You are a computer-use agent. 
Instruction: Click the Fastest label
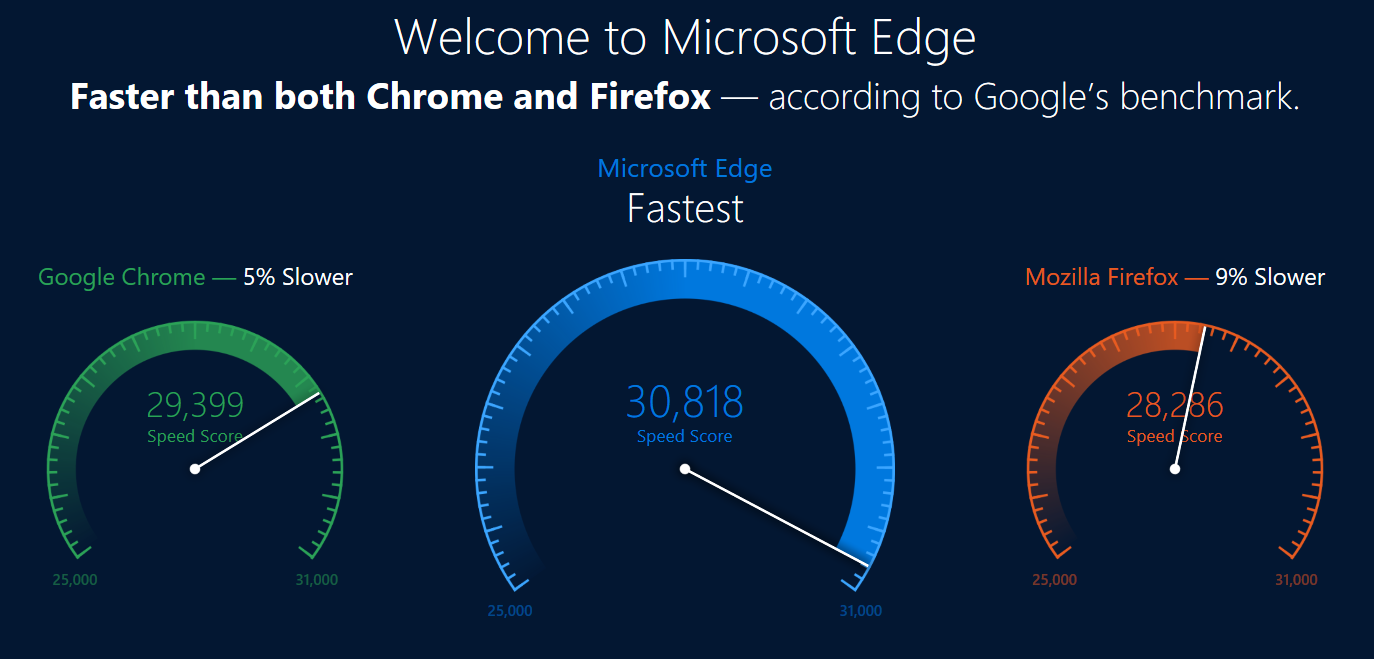pos(685,209)
